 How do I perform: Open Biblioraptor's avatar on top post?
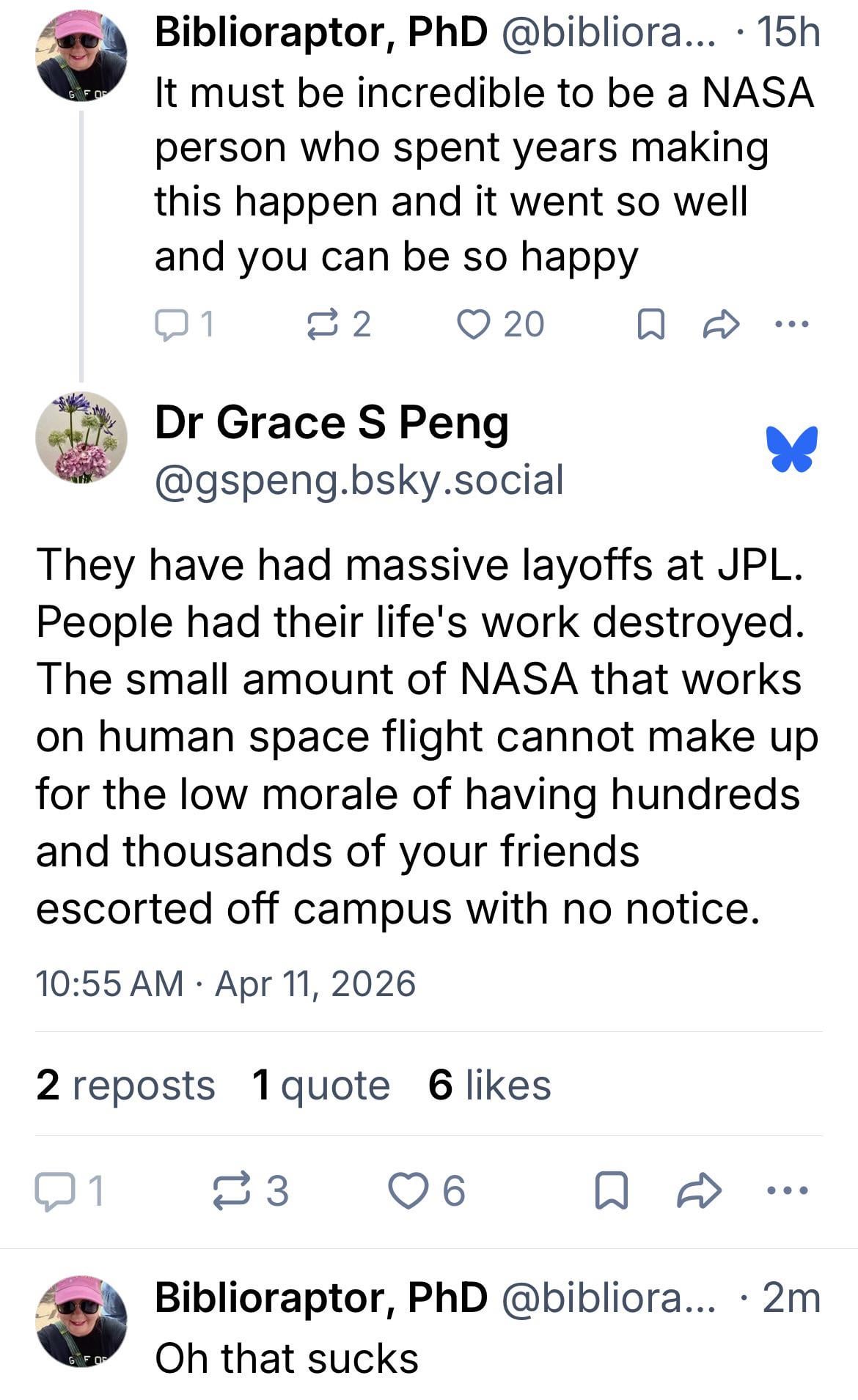81,56
